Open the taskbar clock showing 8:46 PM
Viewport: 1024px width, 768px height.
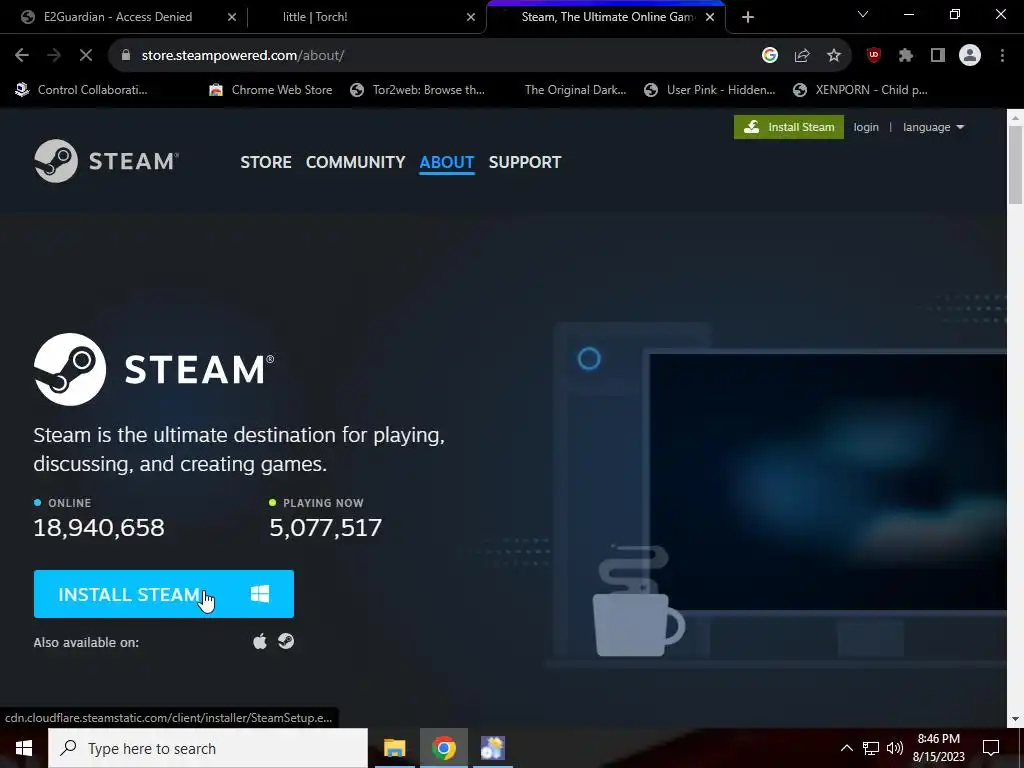[x=938, y=748]
